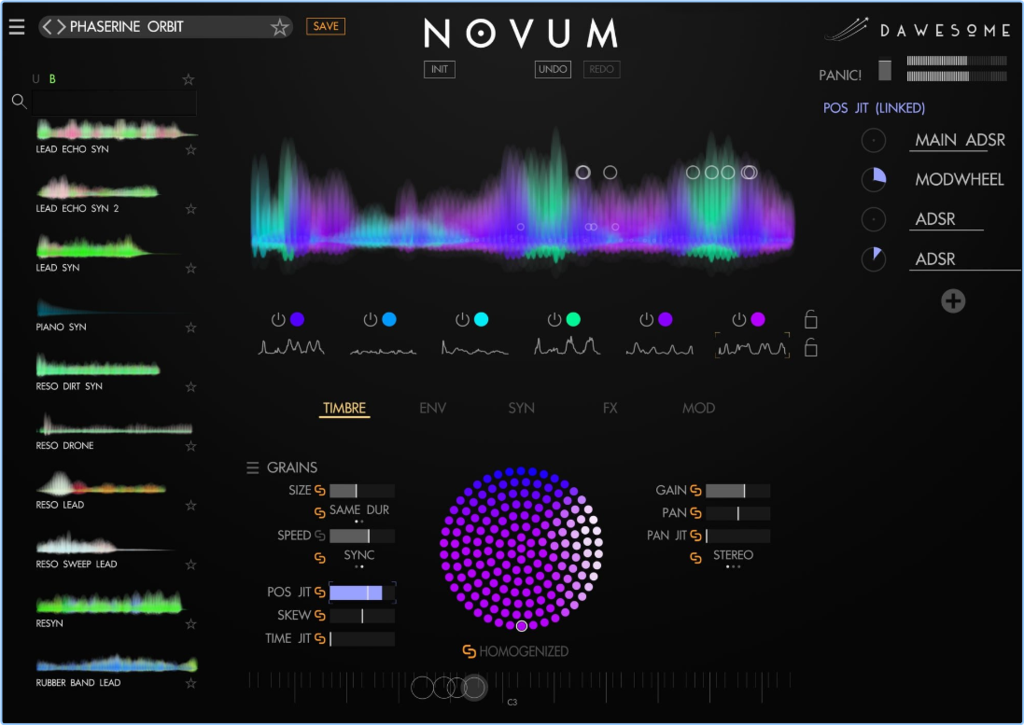The image size is (1024, 725).
Task: Star the Lead Echo Syn preset
Action: pos(191,150)
